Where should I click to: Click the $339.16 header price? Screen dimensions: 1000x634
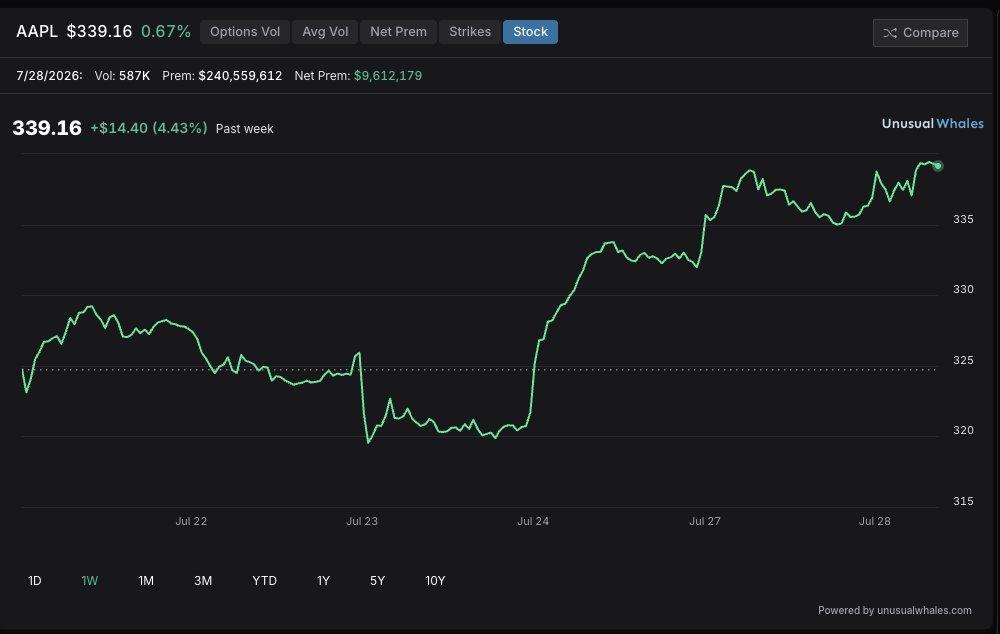99,31
